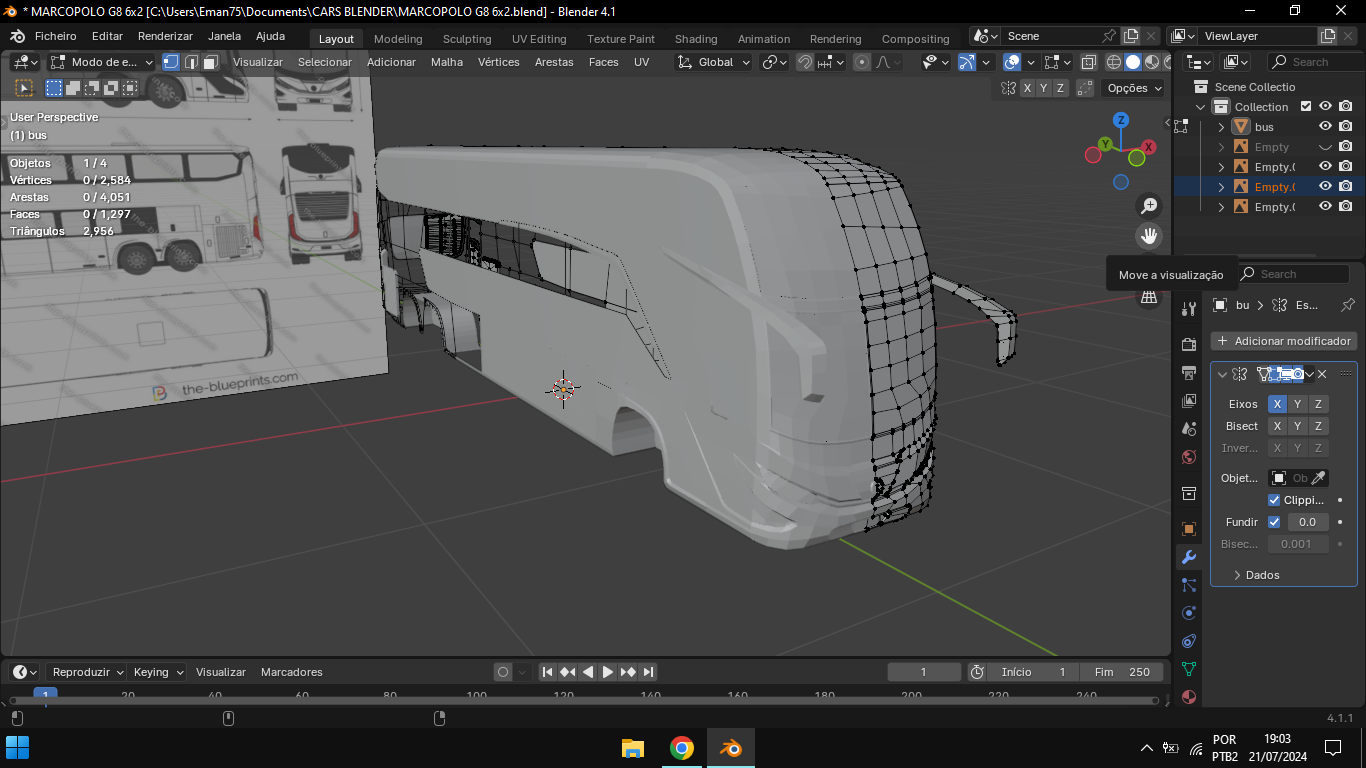Collapse the Collection tree
Image resolution: width=1366 pixels, height=768 pixels.
[1201, 107]
